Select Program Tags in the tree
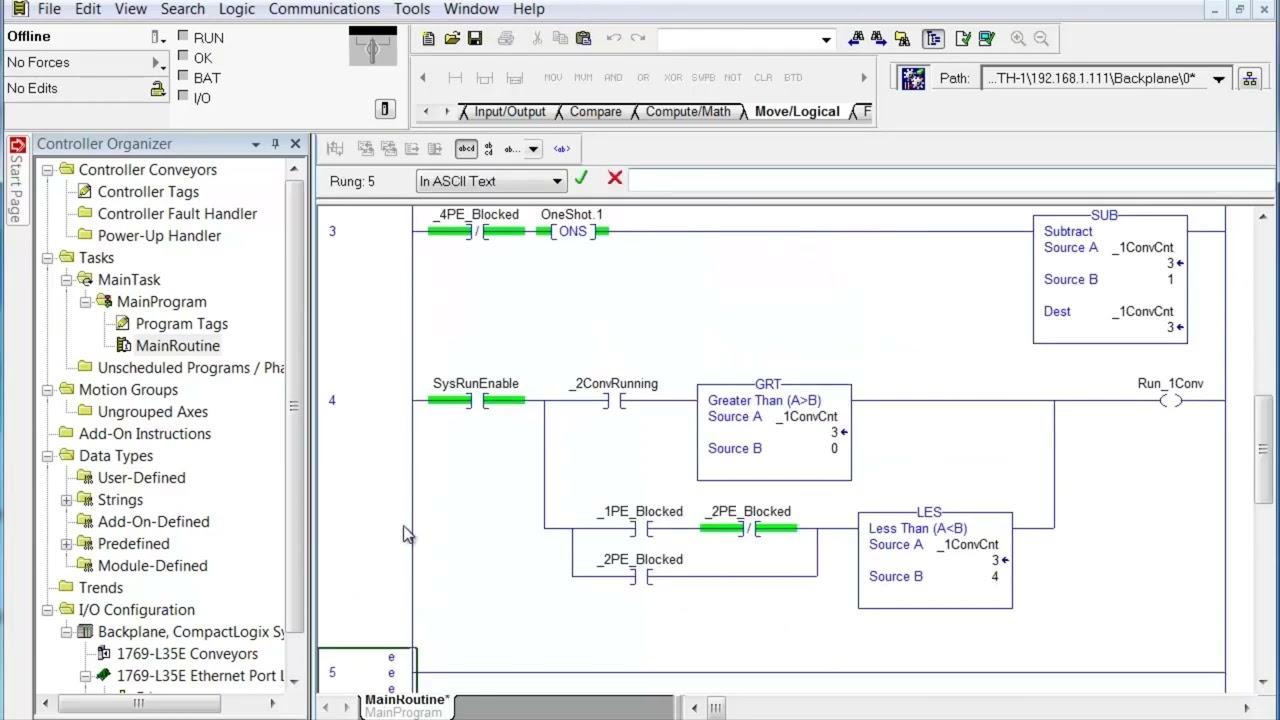 click(x=181, y=324)
